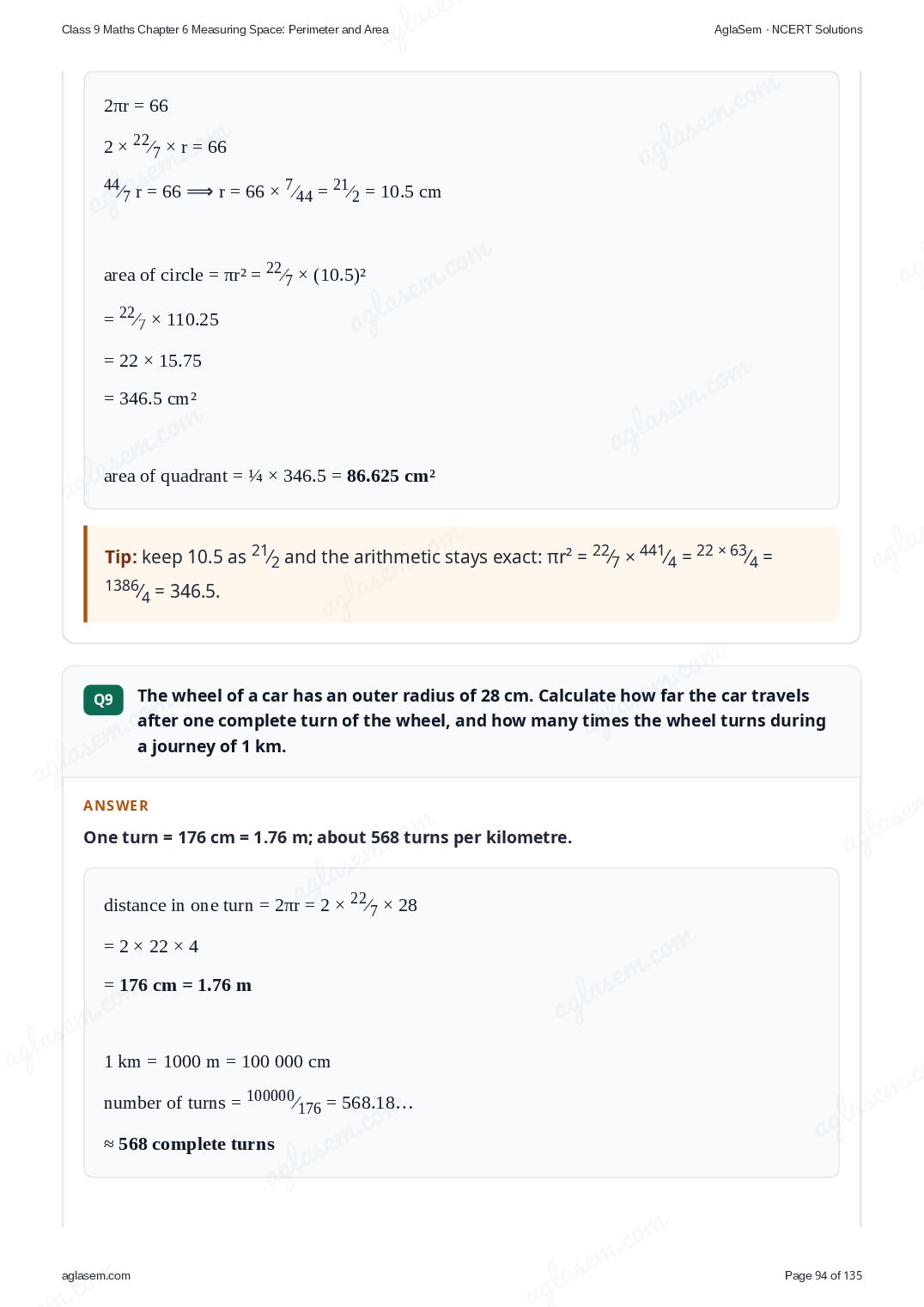
Task: Click the 'distance in one turn' line
Action: [260, 904]
